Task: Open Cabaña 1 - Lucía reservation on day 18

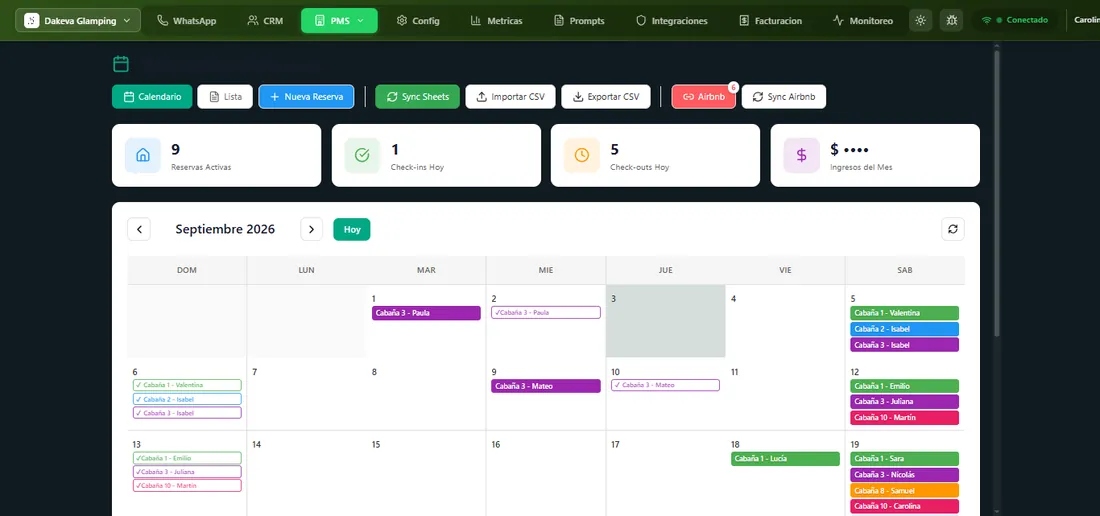Action: (785, 459)
